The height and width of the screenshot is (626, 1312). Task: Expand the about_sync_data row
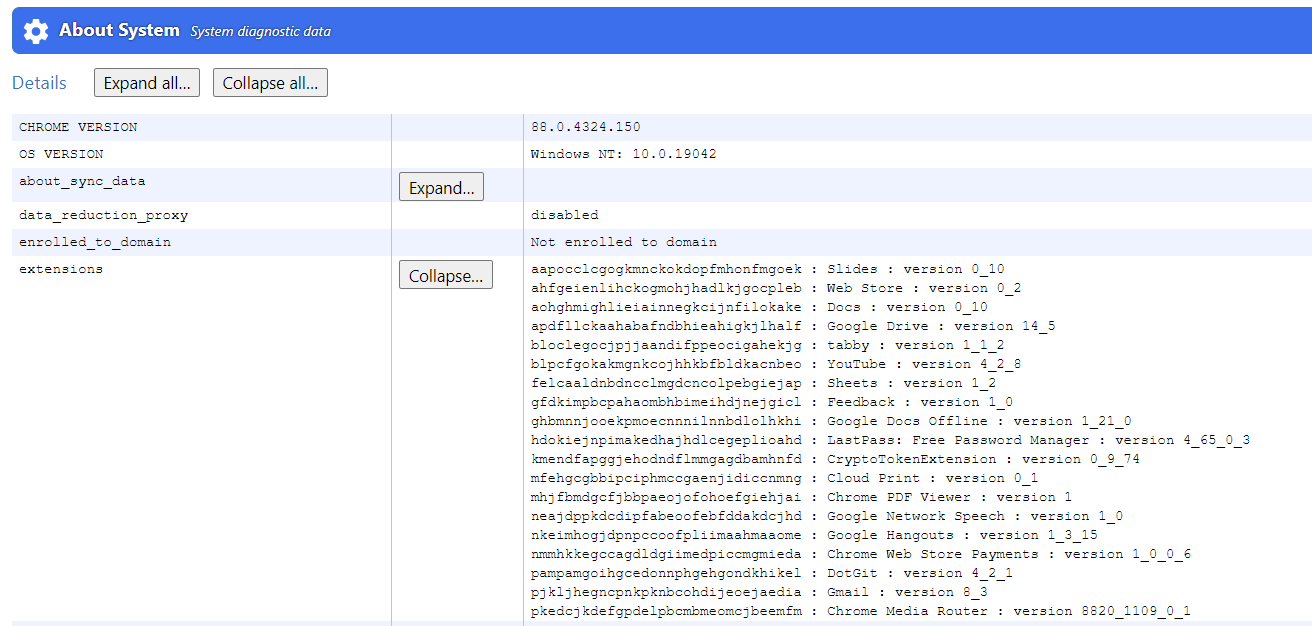click(441, 187)
